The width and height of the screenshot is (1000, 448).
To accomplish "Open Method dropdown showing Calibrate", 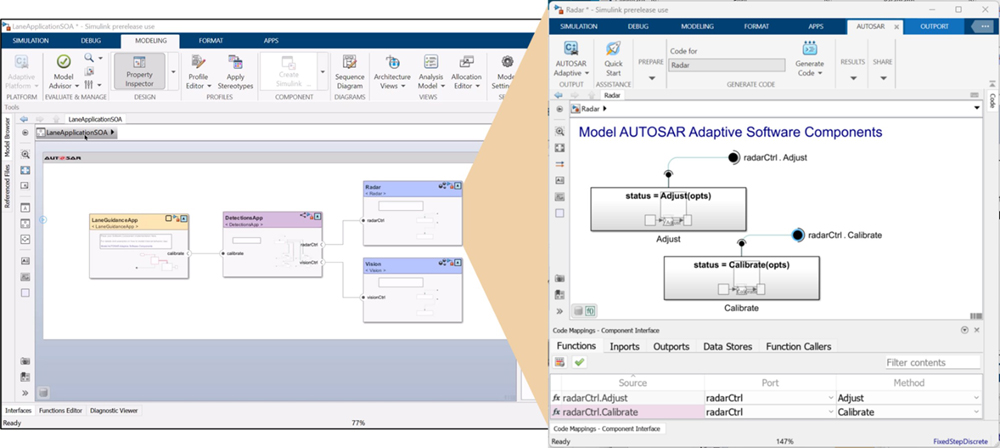I will 977,412.
